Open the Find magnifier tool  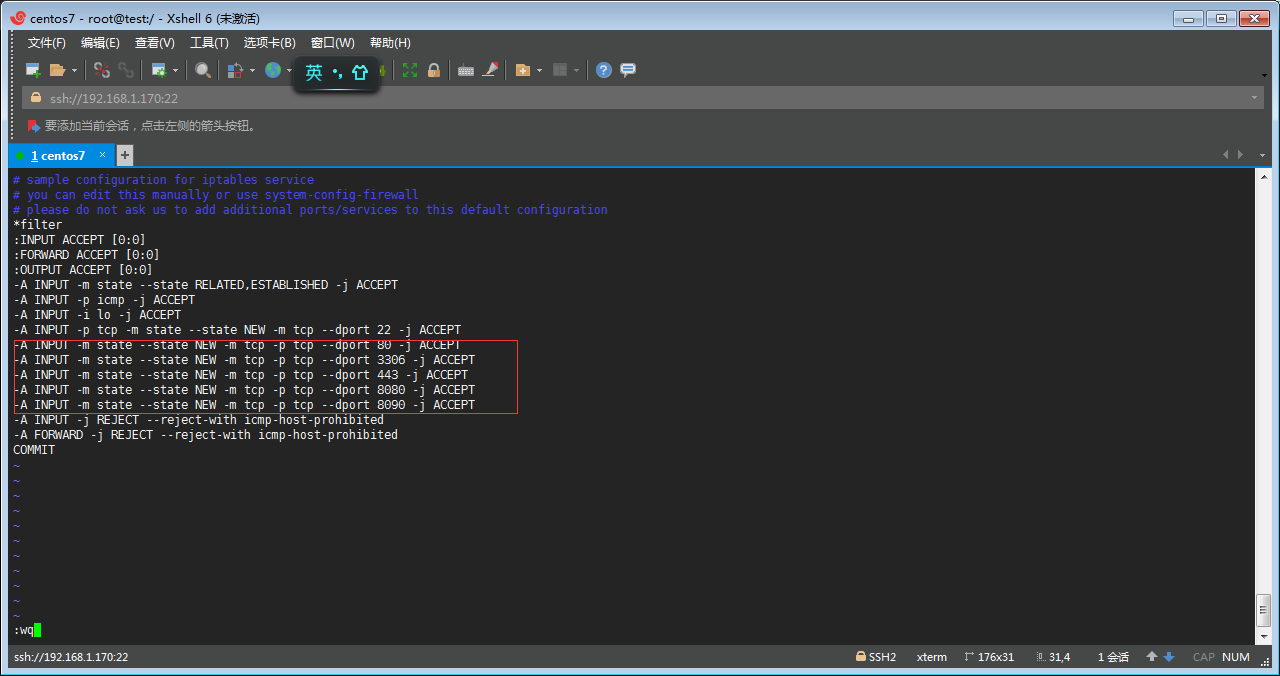coord(203,70)
